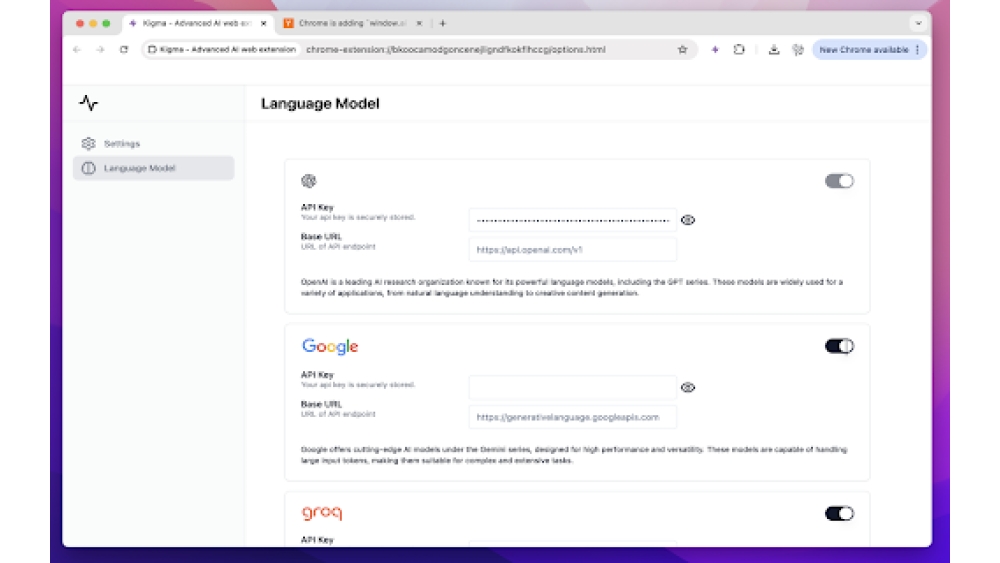This screenshot has height=563, width=1000.
Task: Click the OpenAI logo icon
Action: 309,181
